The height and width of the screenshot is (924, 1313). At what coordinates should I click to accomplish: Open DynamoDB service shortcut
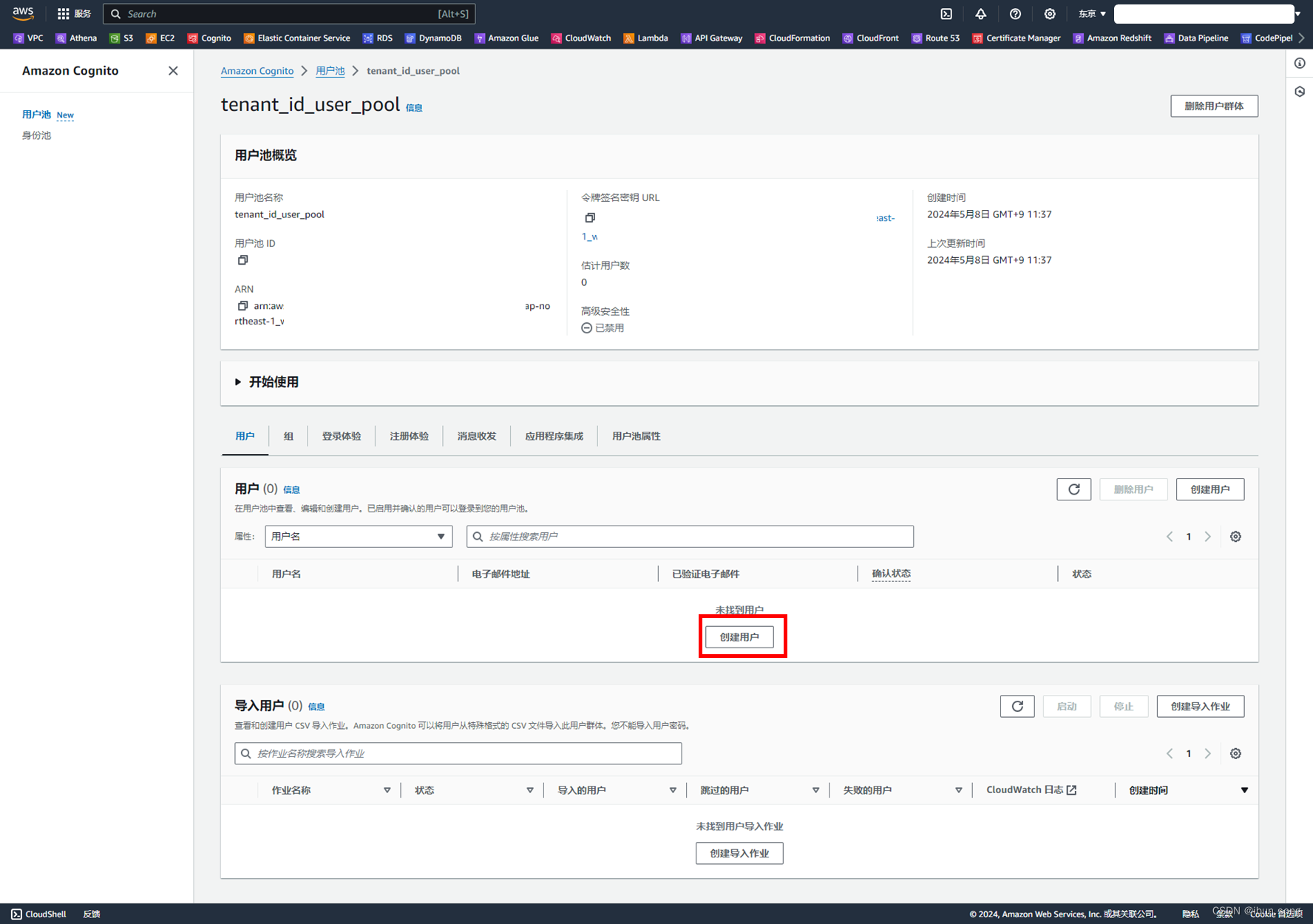coord(433,38)
